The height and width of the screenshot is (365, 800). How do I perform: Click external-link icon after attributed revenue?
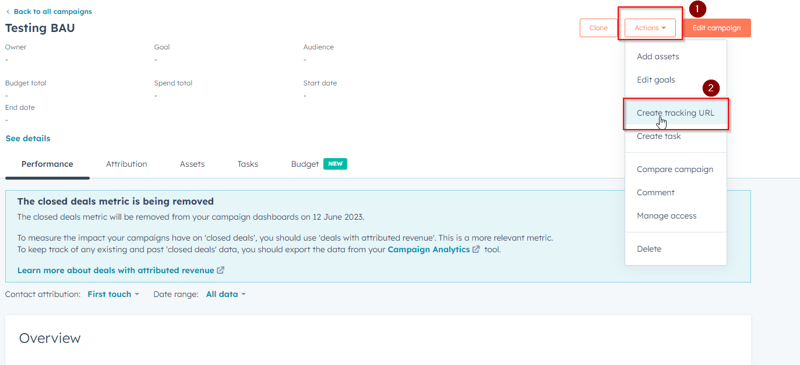(x=220, y=271)
